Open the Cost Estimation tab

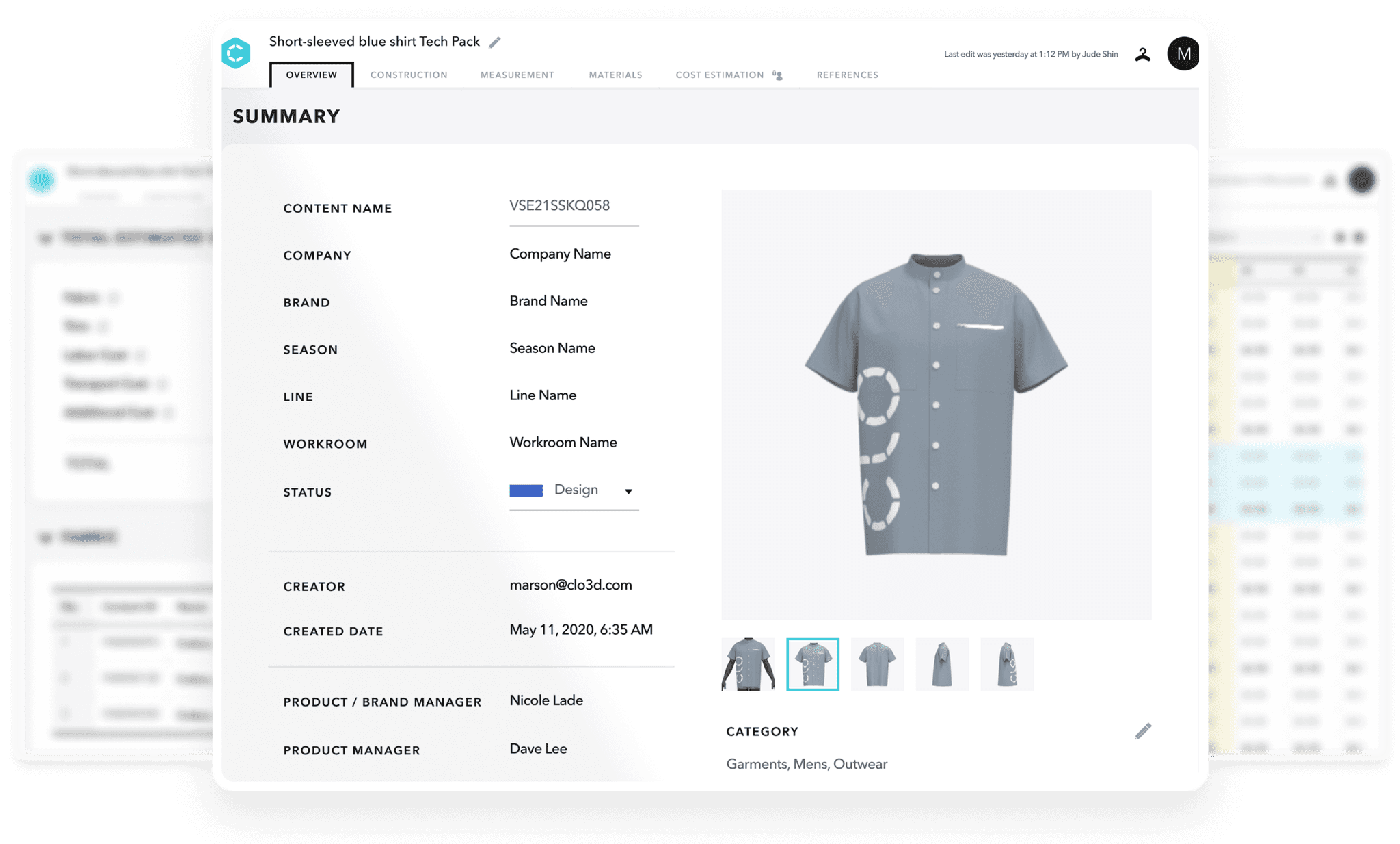click(719, 75)
